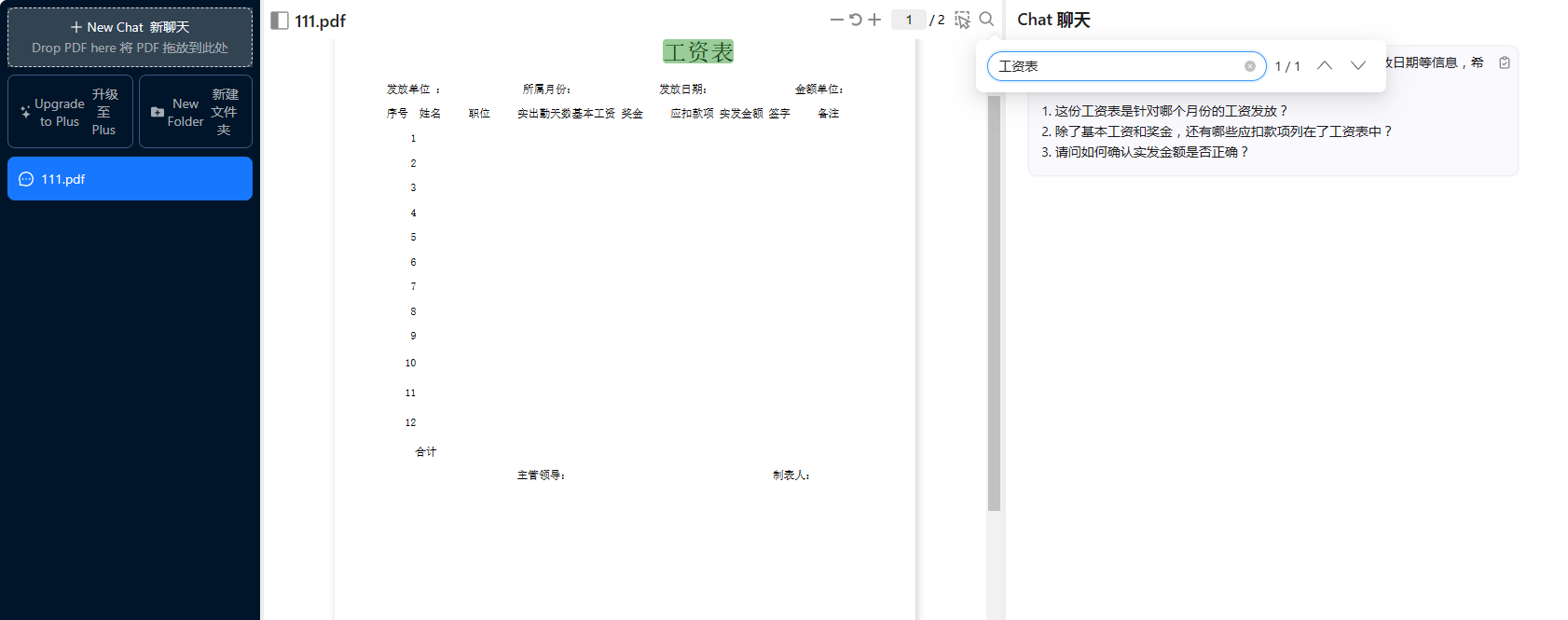
Task: Clear the search text field
Action: (x=1249, y=66)
